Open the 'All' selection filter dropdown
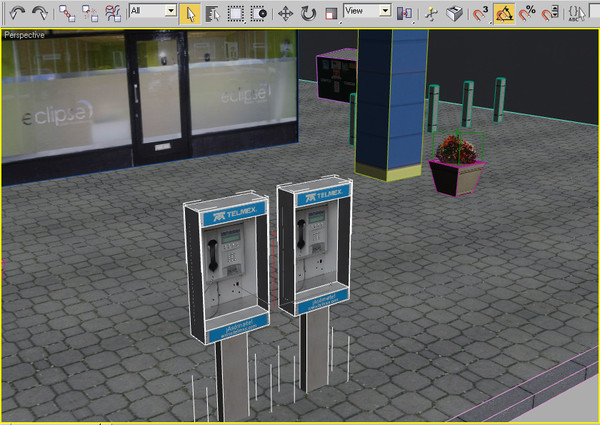 [x=153, y=10]
